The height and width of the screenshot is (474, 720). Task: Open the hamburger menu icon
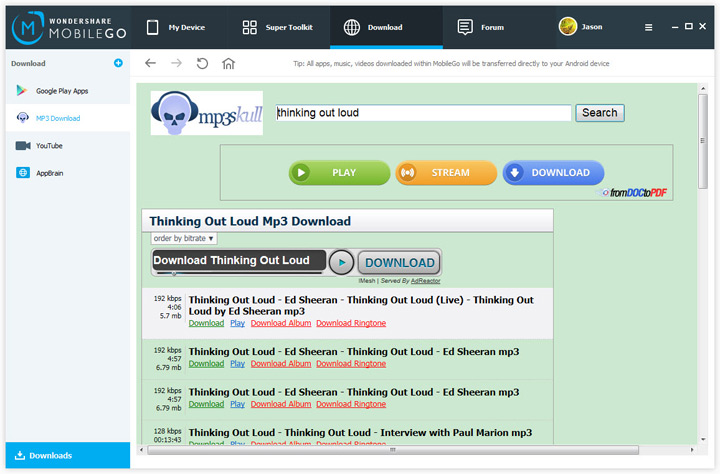point(648,28)
